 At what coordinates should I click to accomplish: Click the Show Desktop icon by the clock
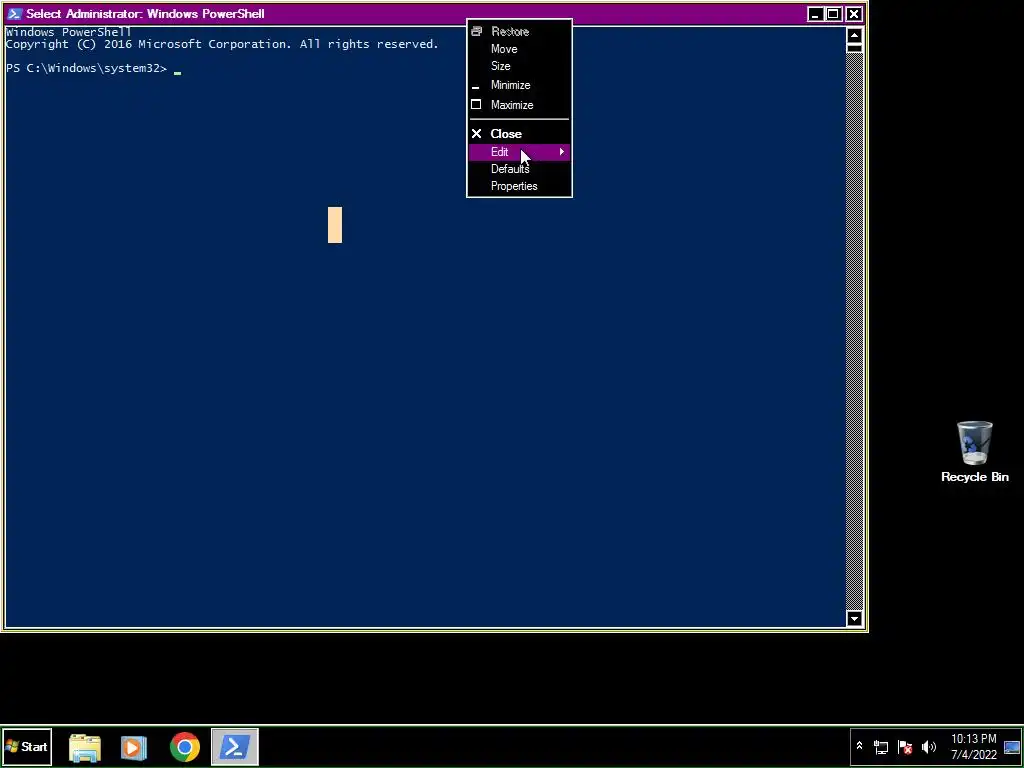point(1012,747)
